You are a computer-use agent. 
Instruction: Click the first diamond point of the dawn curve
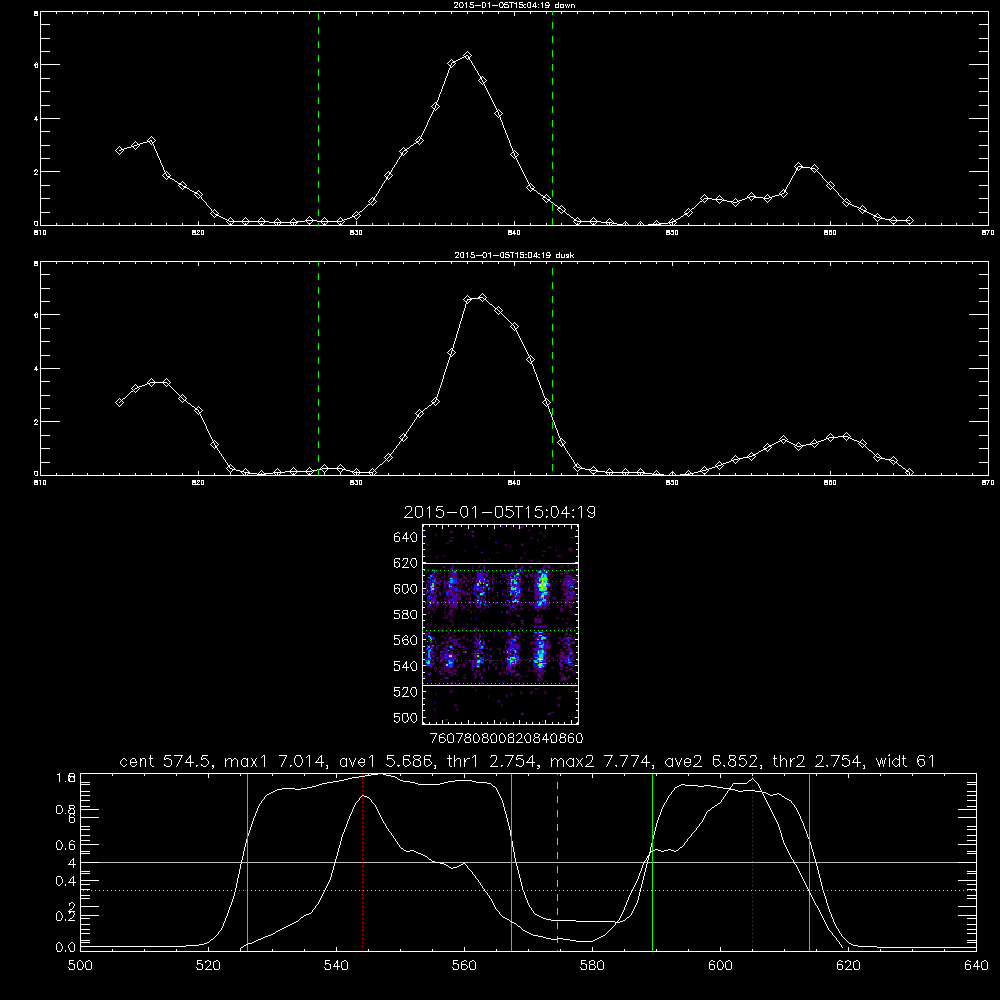click(119, 151)
